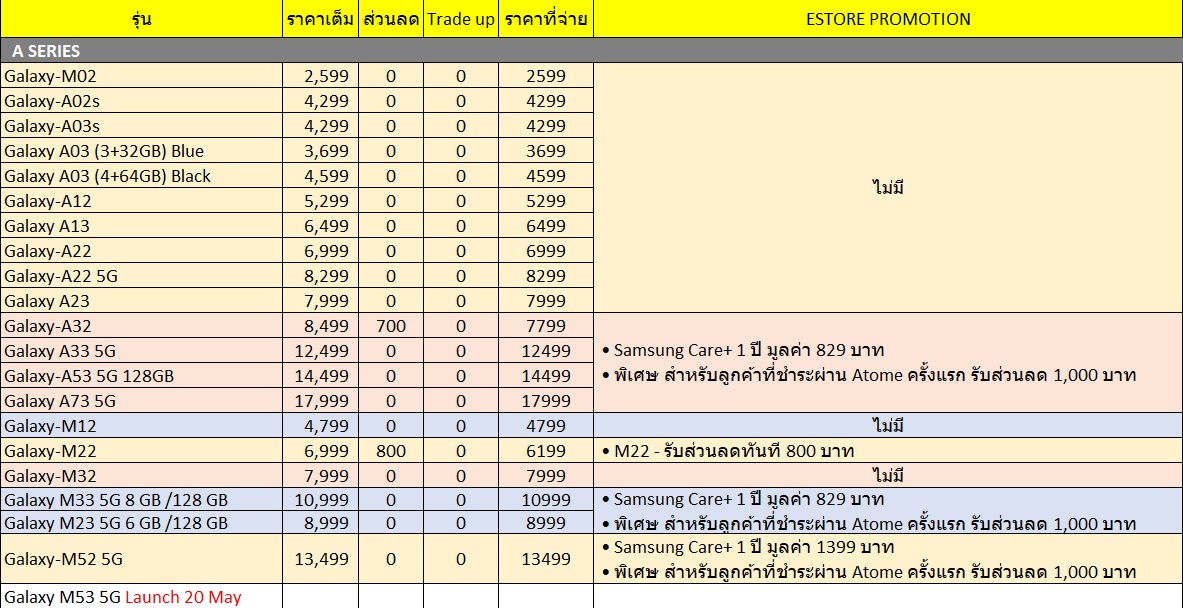Viewport: 1183px width, 608px height.
Task: Click full price "7,999" in Galaxy A23 row
Action: (x=327, y=301)
